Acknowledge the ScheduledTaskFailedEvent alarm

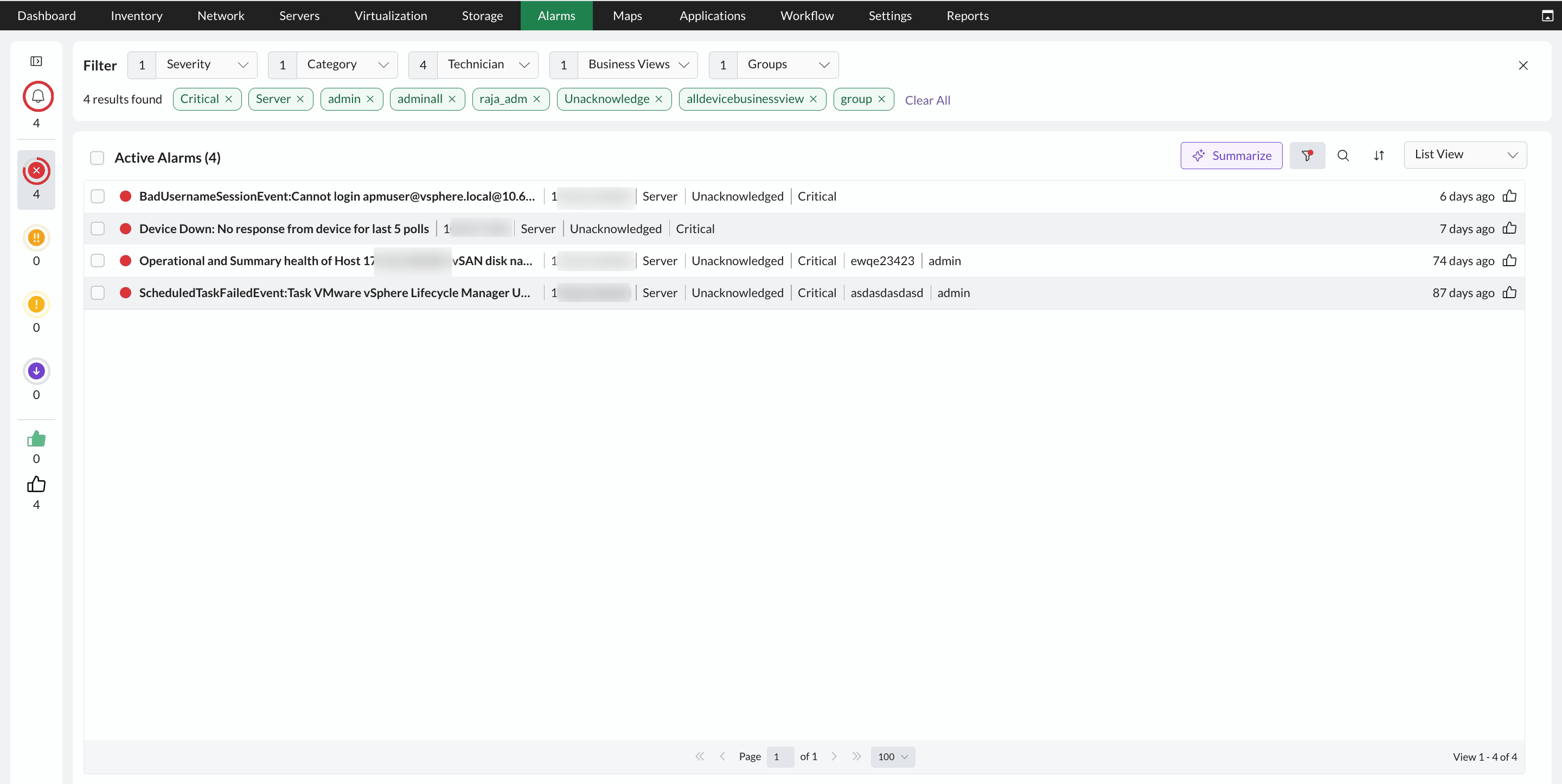point(1510,293)
